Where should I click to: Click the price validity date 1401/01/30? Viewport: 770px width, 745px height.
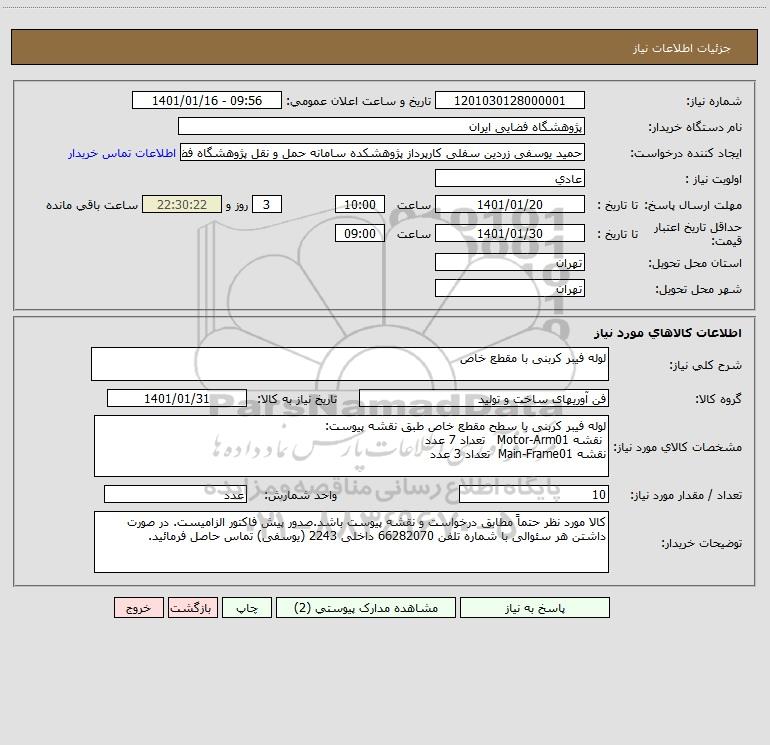(510, 233)
